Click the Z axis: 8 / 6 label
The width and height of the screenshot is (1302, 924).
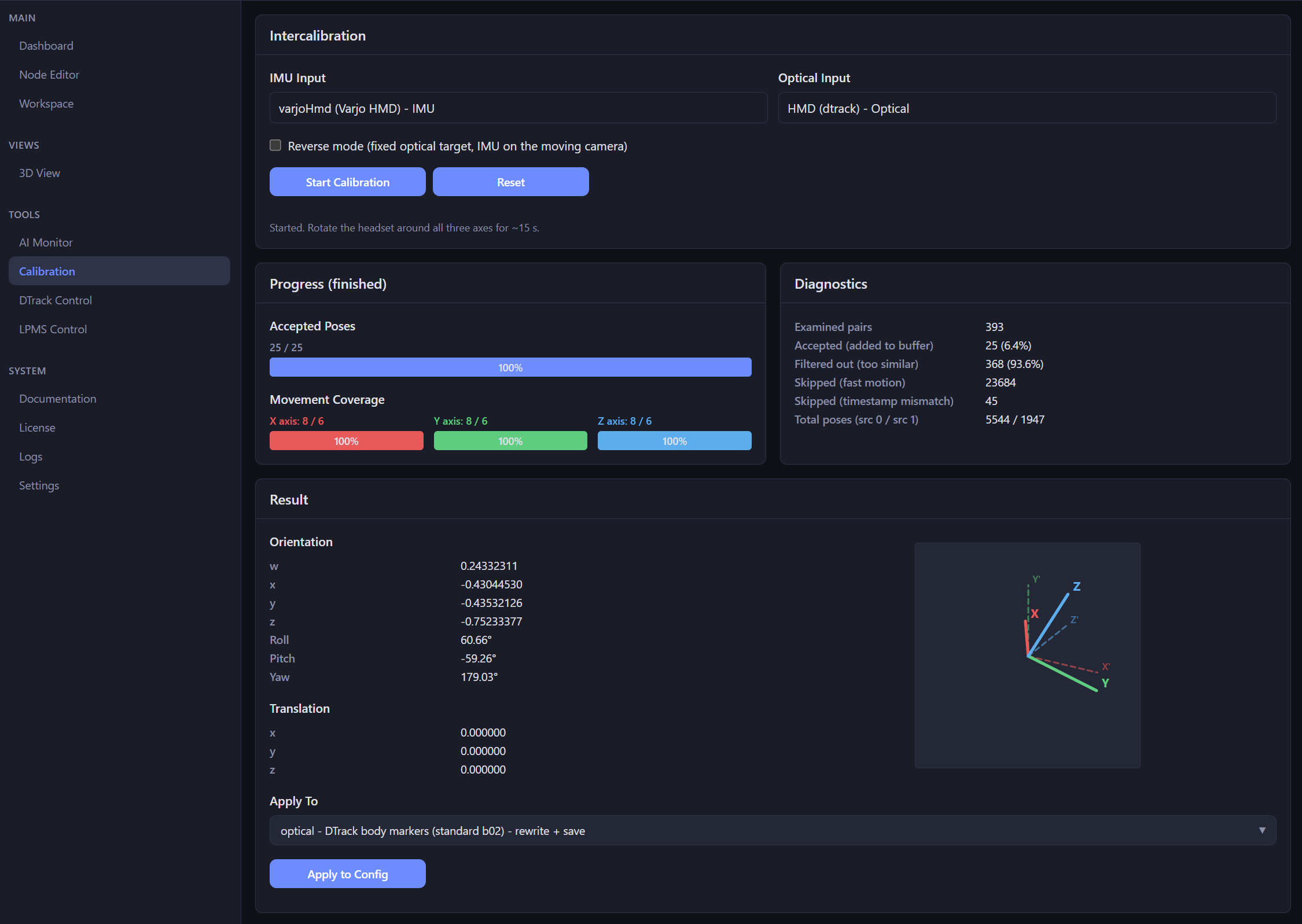[x=624, y=421]
